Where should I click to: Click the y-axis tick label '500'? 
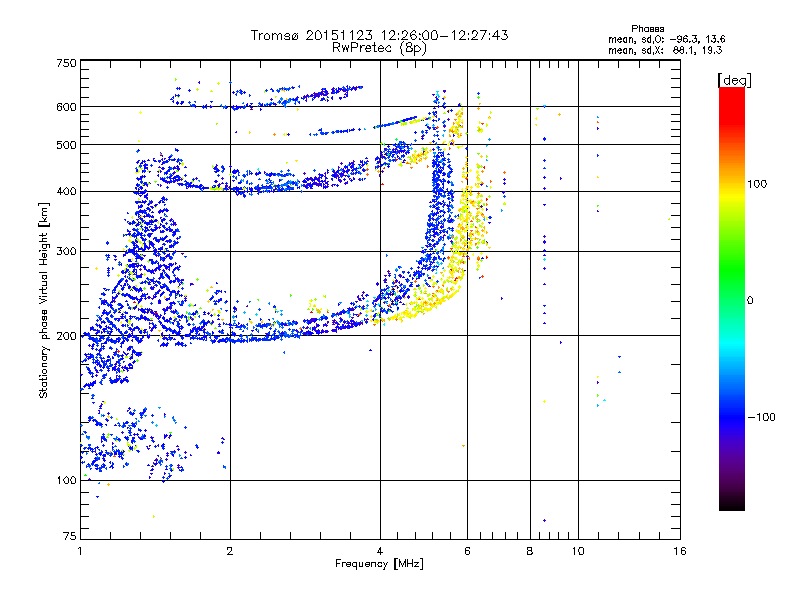(x=66, y=145)
